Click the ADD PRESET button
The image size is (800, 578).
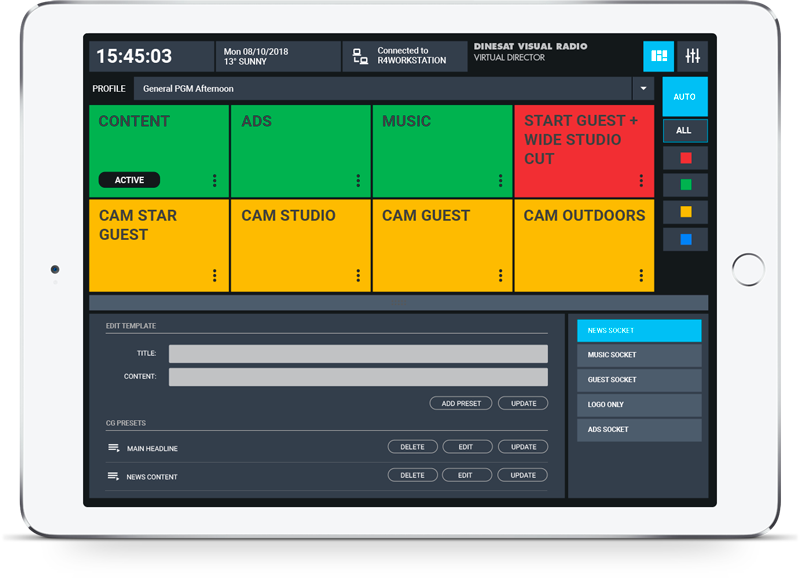tap(461, 403)
